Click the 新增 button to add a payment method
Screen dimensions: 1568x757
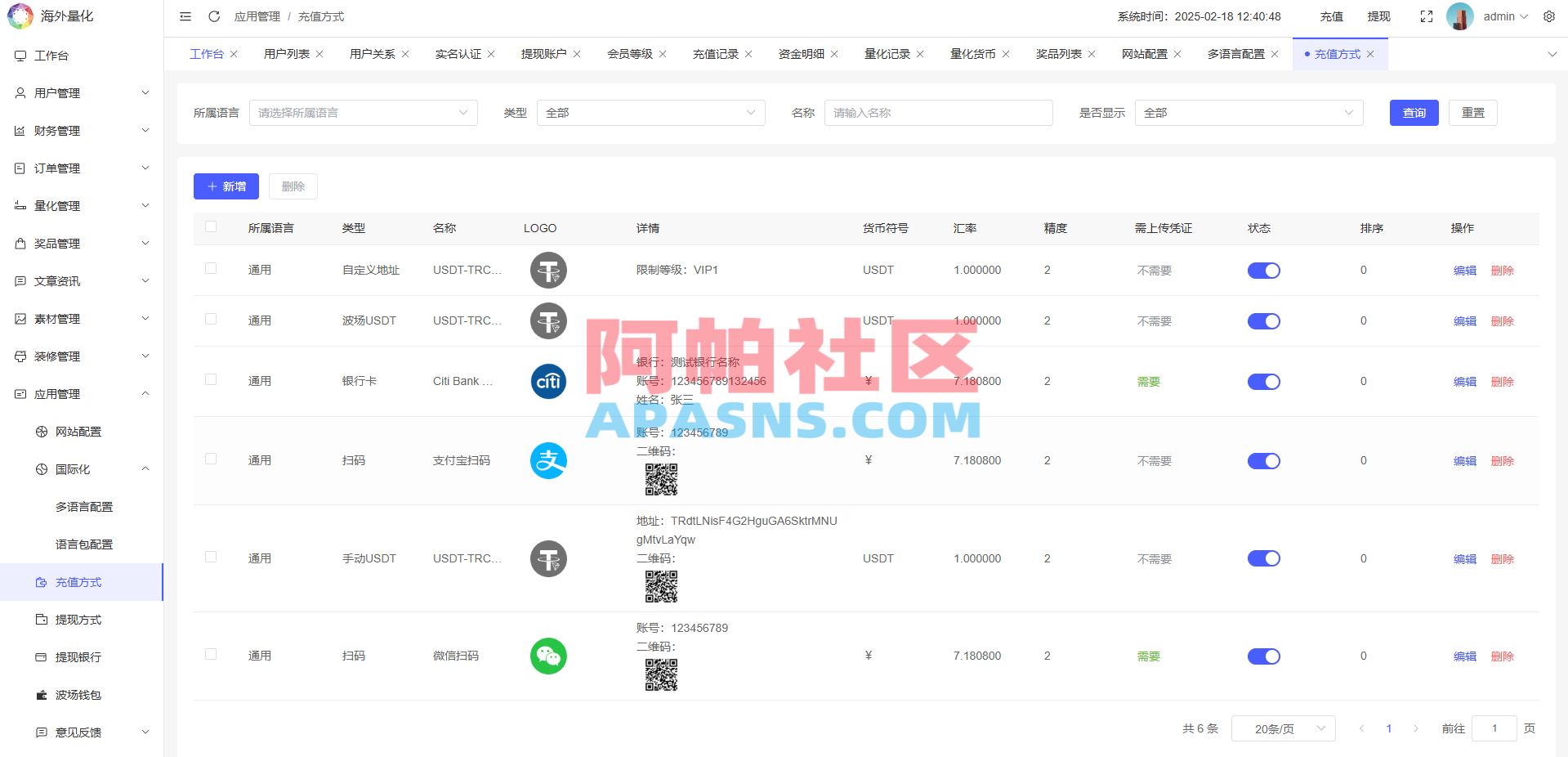[226, 186]
